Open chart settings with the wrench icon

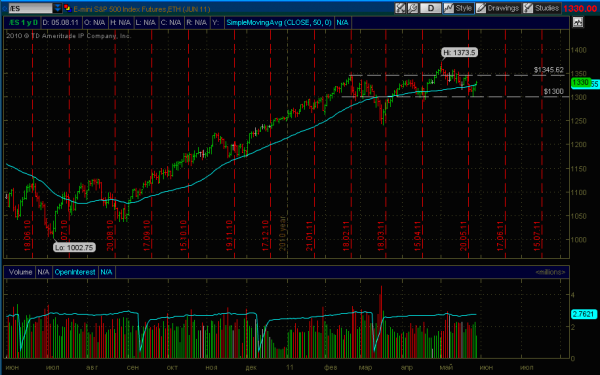tap(412, 8)
